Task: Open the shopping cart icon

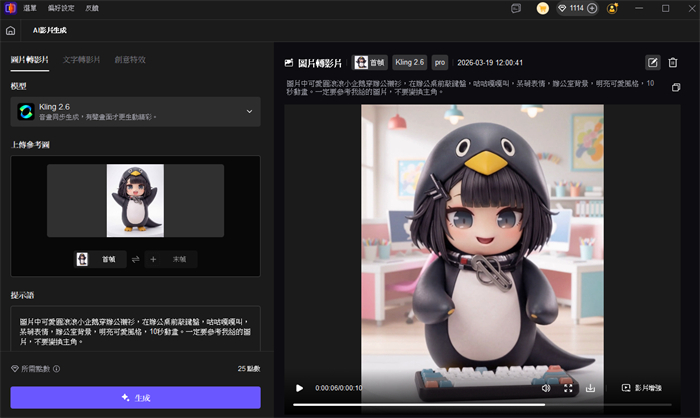Action: [x=542, y=8]
